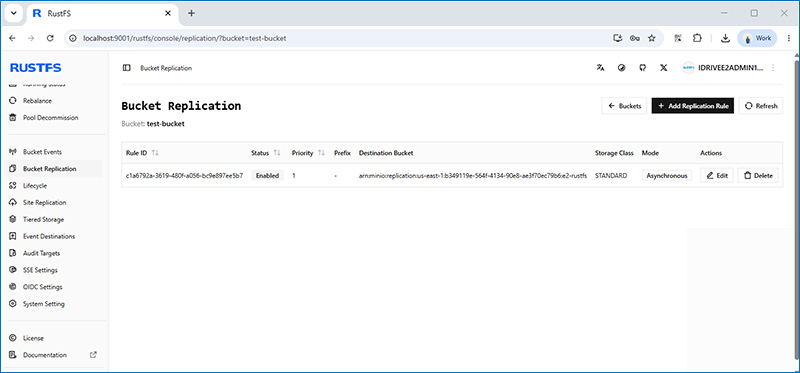Select rule ID c1a6792a-3619-480f text

click(184, 176)
